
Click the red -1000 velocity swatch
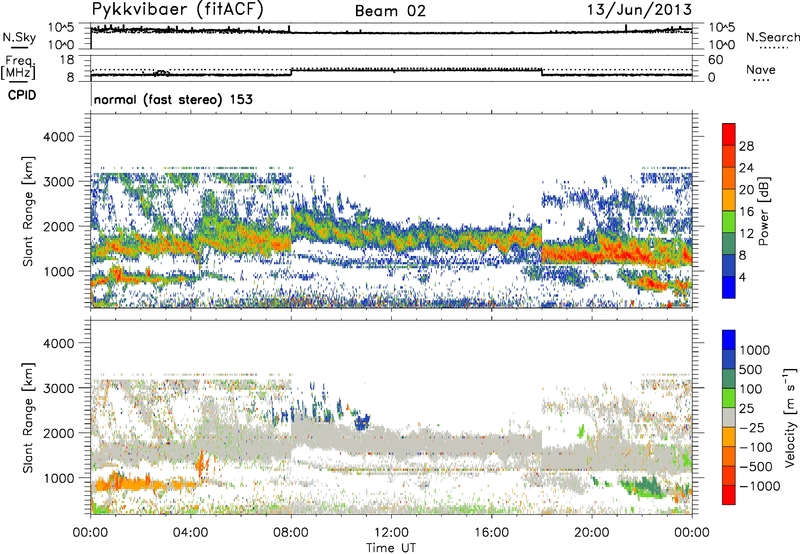coord(729,495)
